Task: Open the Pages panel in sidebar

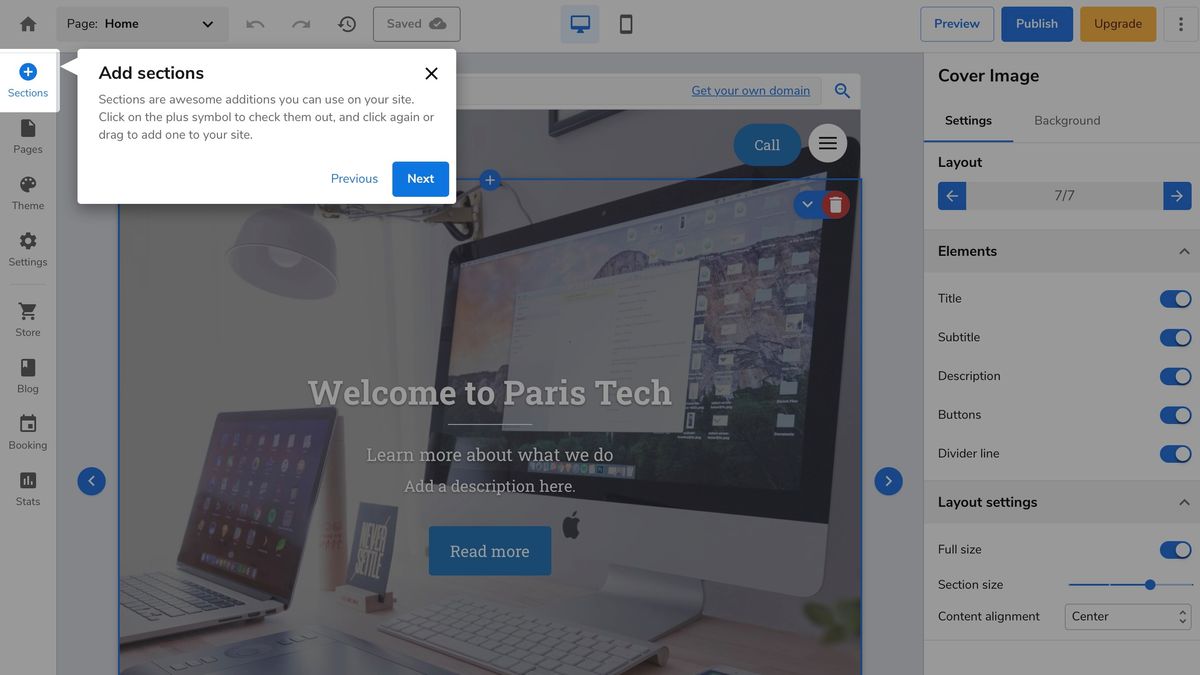Action: click(27, 135)
